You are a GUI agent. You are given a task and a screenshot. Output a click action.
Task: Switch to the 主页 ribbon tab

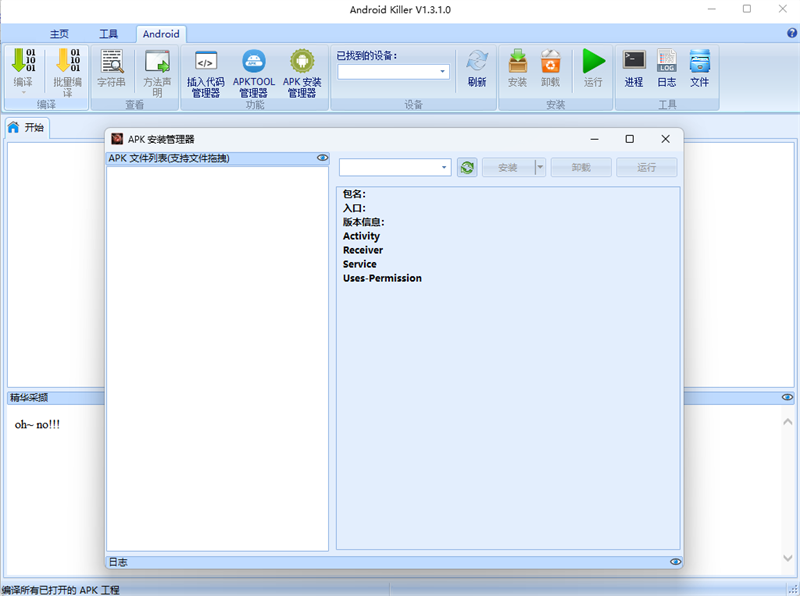[59, 34]
